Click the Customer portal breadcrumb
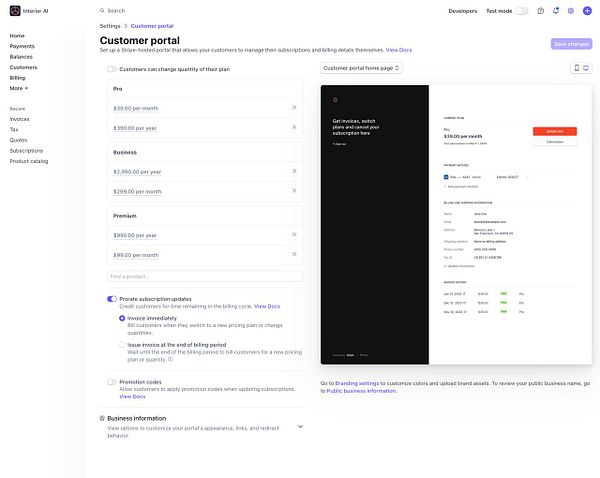 pyautogui.click(x=152, y=26)
